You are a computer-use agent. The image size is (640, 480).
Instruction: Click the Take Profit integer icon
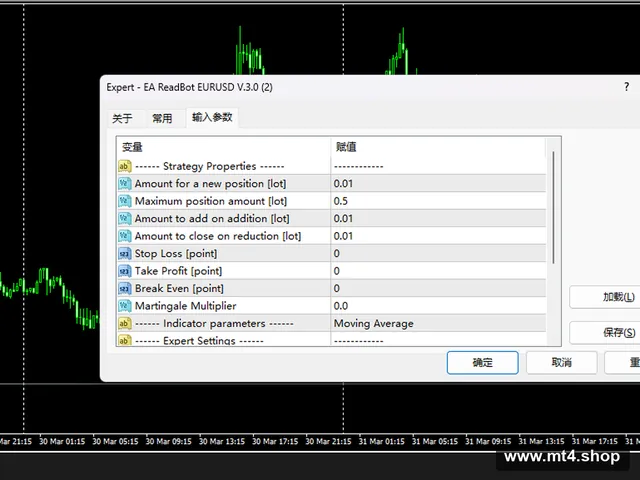(124, 271)
